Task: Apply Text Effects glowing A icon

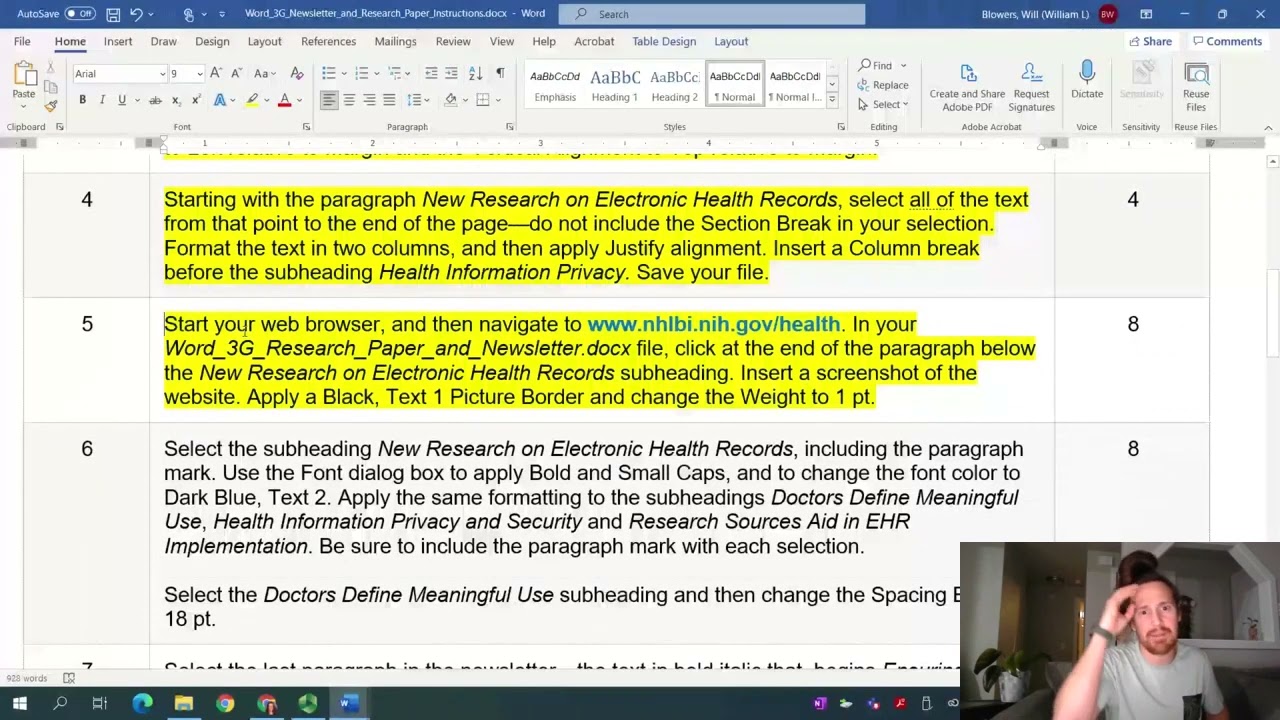Action: (x=220, y=100)
